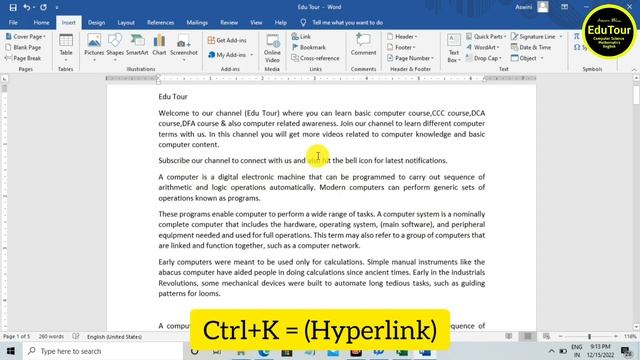Click the Windows Start button

[x=11, y=351]
